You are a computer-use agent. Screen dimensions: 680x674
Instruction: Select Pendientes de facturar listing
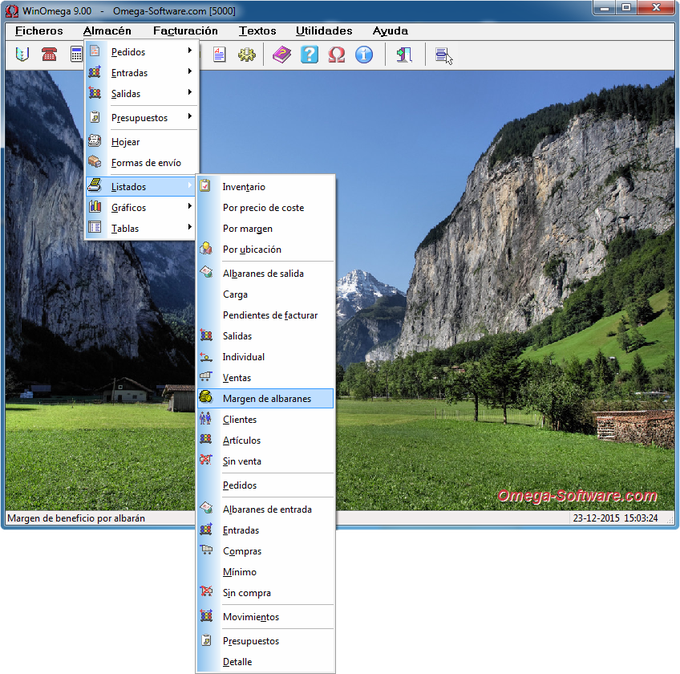tap(265, 315)
